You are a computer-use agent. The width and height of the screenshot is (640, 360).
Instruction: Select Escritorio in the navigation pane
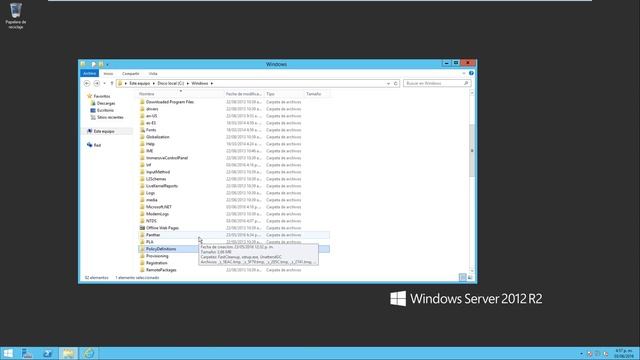[105, 110]
